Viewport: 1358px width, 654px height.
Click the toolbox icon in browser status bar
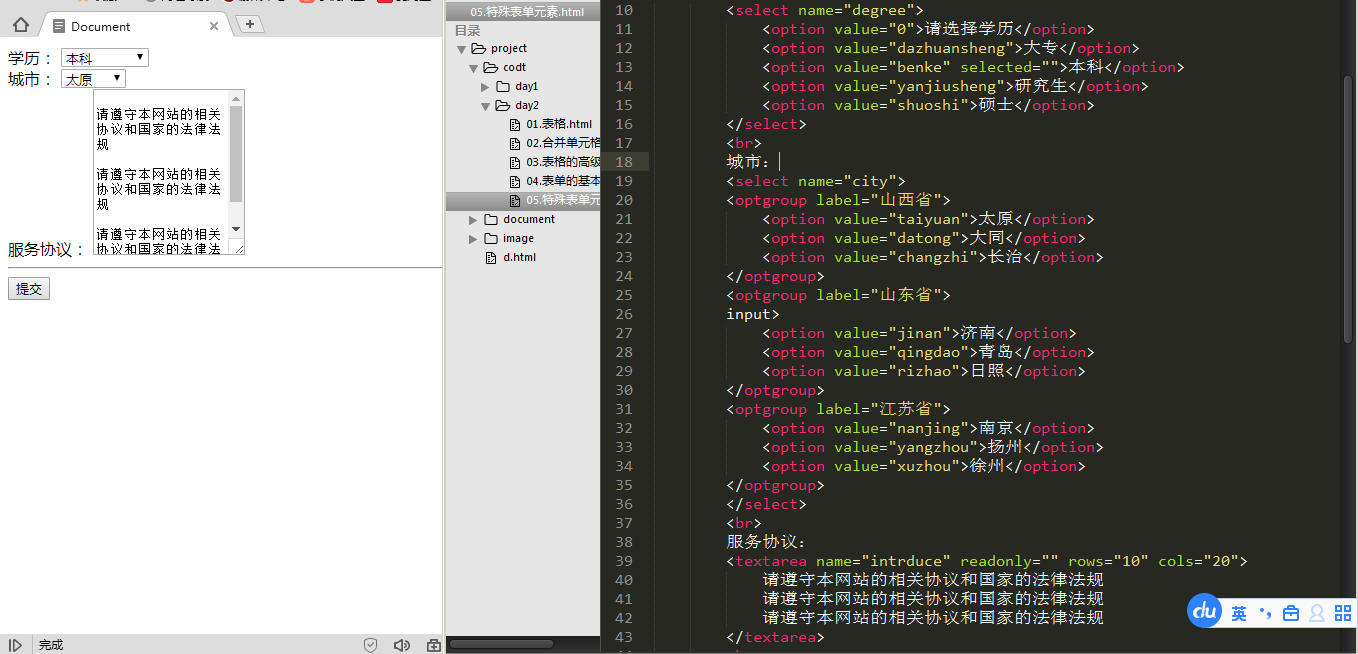click(433, 645)
